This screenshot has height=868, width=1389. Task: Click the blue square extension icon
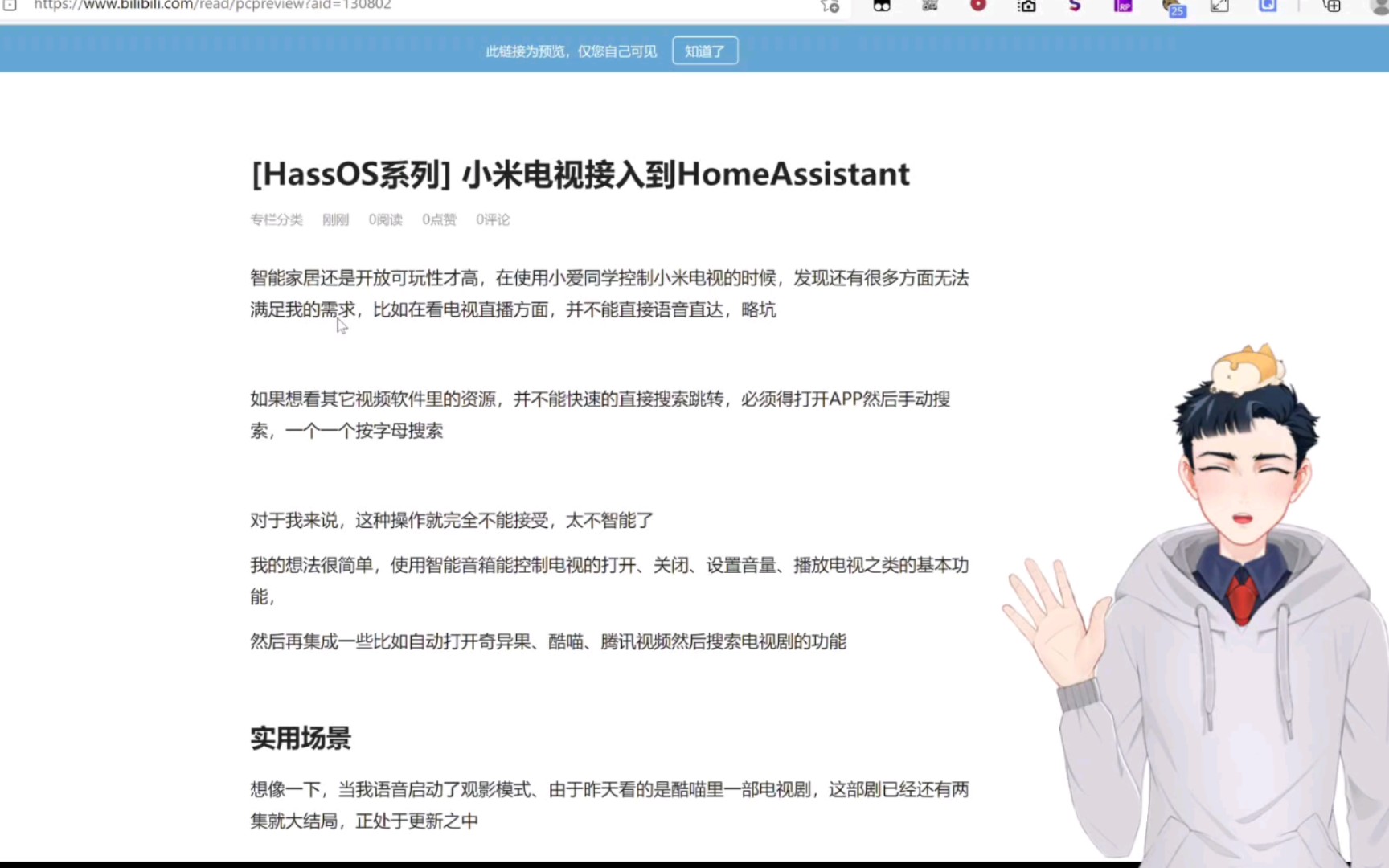(x=1268, y=6)
